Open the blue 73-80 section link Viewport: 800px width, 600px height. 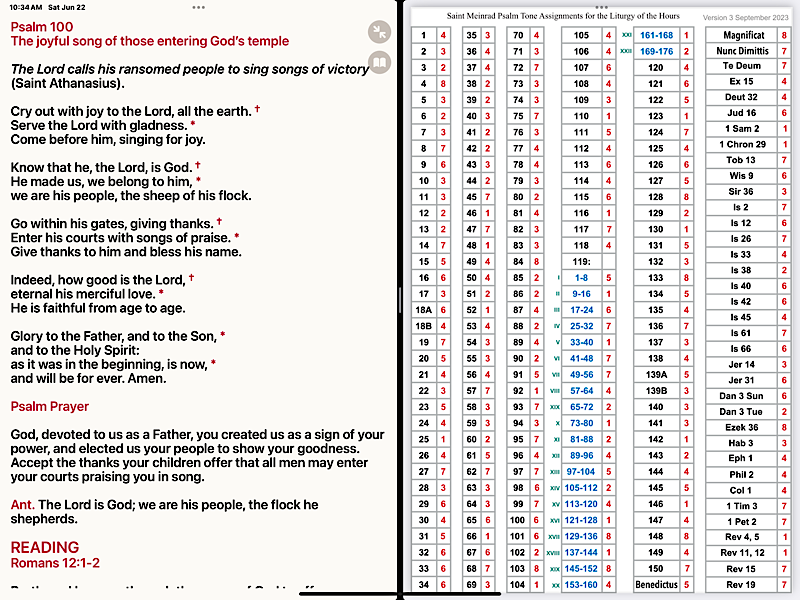tap(581, 423)
